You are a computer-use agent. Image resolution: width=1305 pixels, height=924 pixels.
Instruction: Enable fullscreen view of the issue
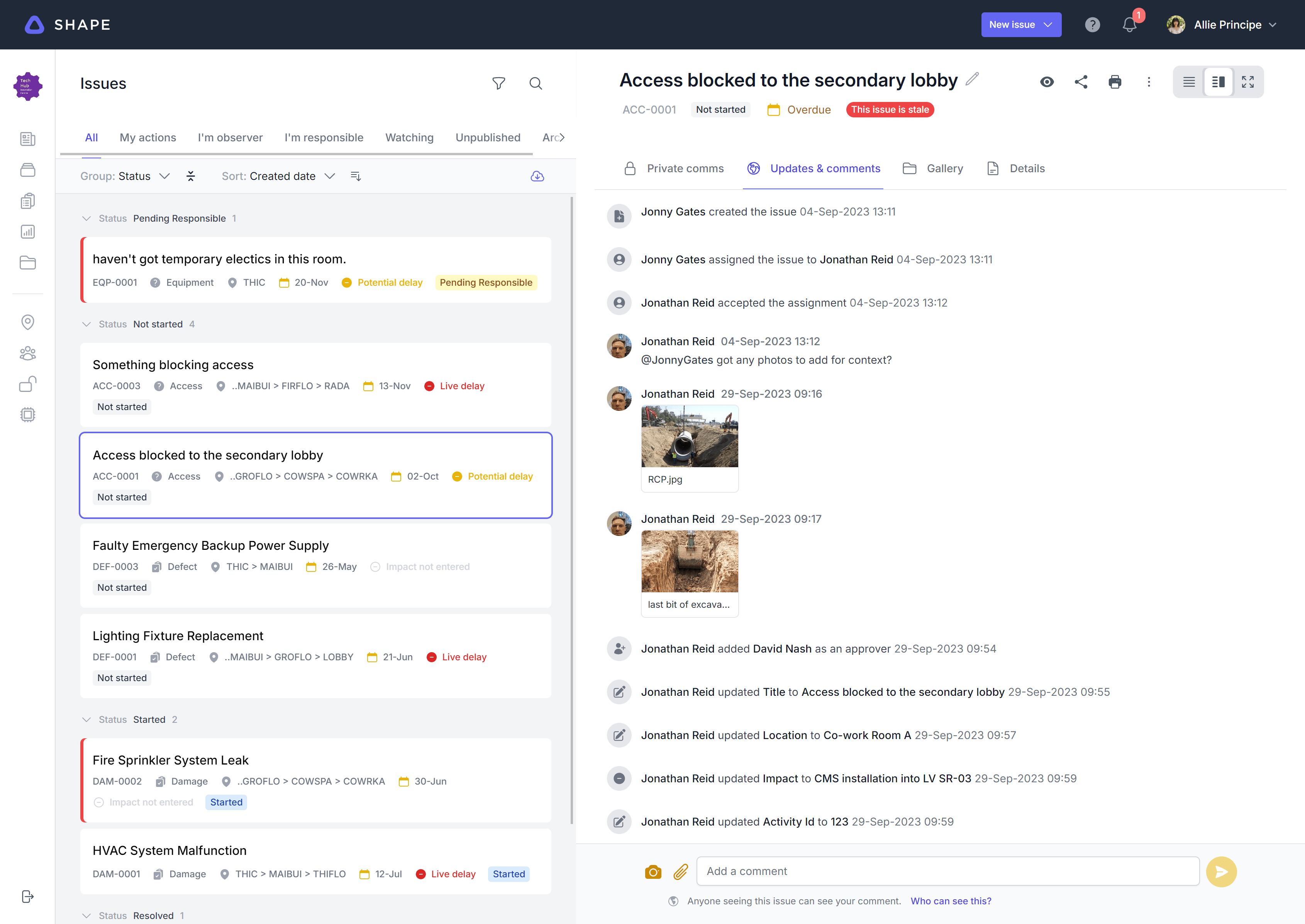click(x=1247, y=82)
